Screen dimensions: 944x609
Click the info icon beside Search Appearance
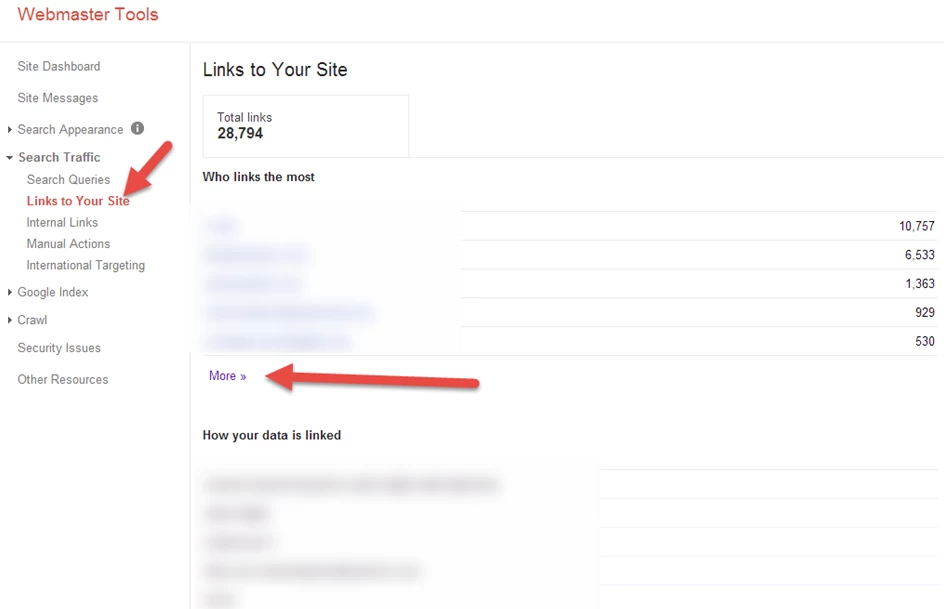(x=137, y=129)
